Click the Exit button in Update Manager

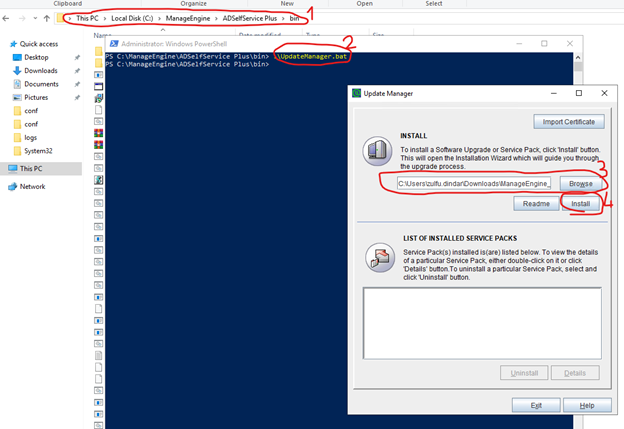click(x=536, y=405)
